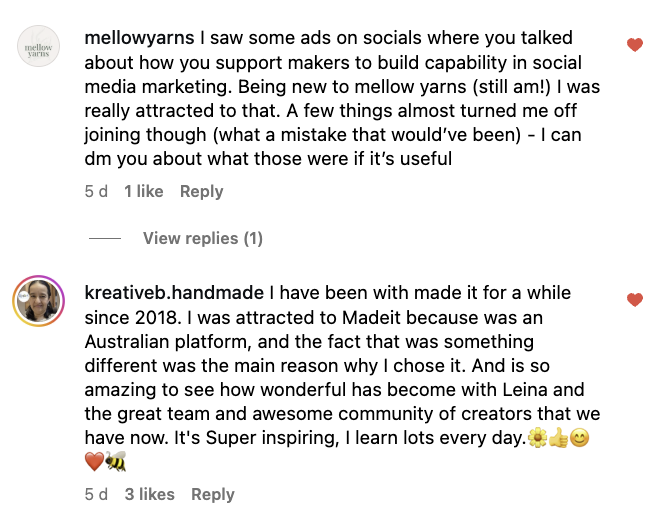Expand View replies (1) under mellowyarns comment
The height and width of the screenshot is (520, 662).
pyautogui.click(x=202, y=238)
